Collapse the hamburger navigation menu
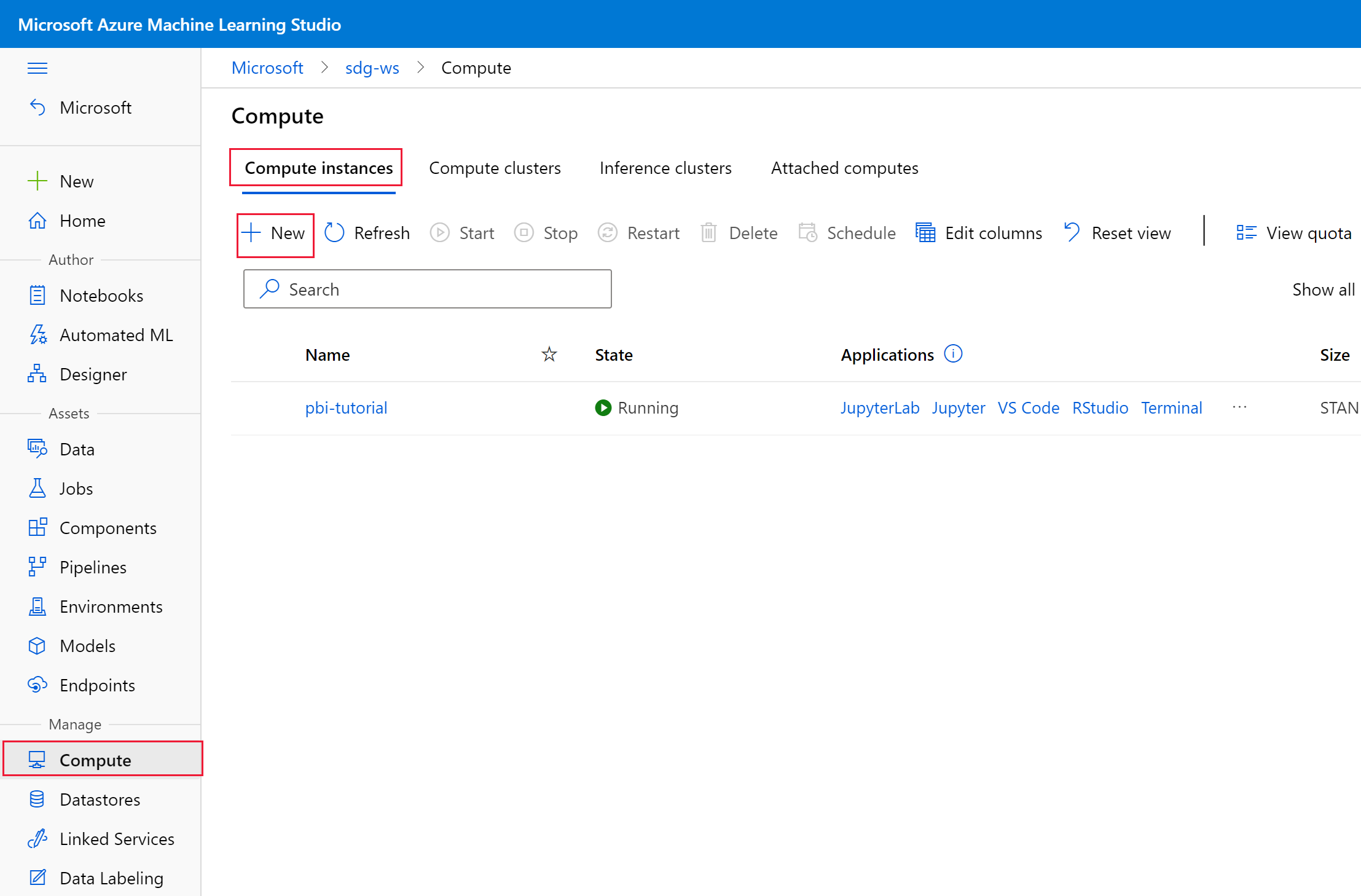Image resolution: width=1361 pixels, height=896 pixels. 37,68
